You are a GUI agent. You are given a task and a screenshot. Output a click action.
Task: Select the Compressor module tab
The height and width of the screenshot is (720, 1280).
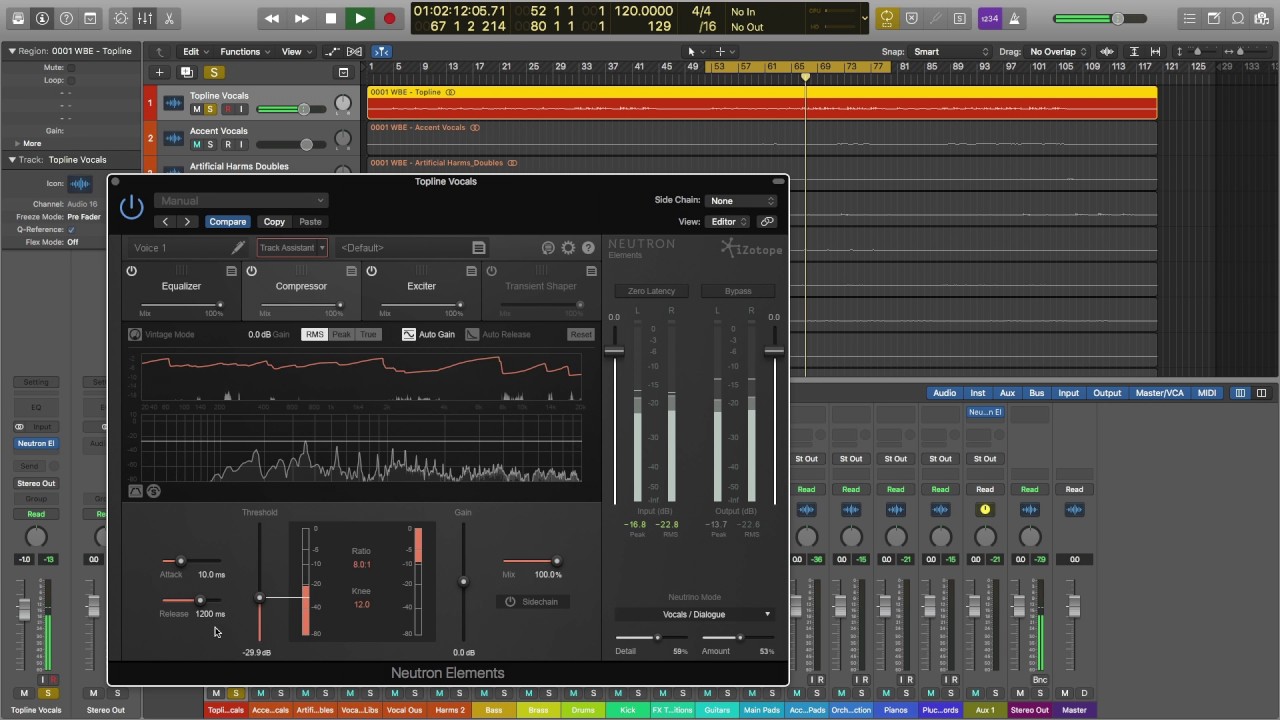click(x=301, y=287)
